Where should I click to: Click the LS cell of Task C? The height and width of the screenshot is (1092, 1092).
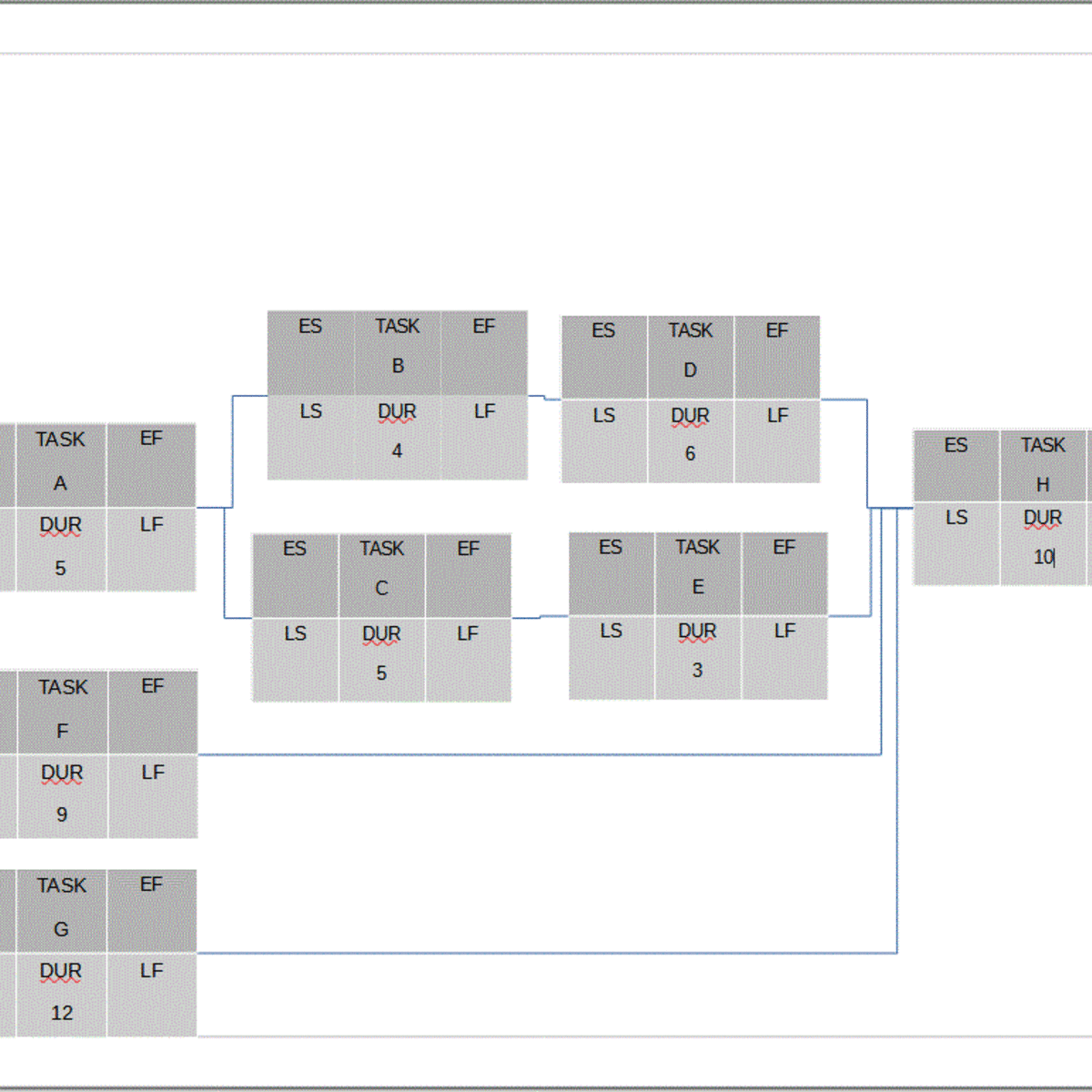coord(295,659)
